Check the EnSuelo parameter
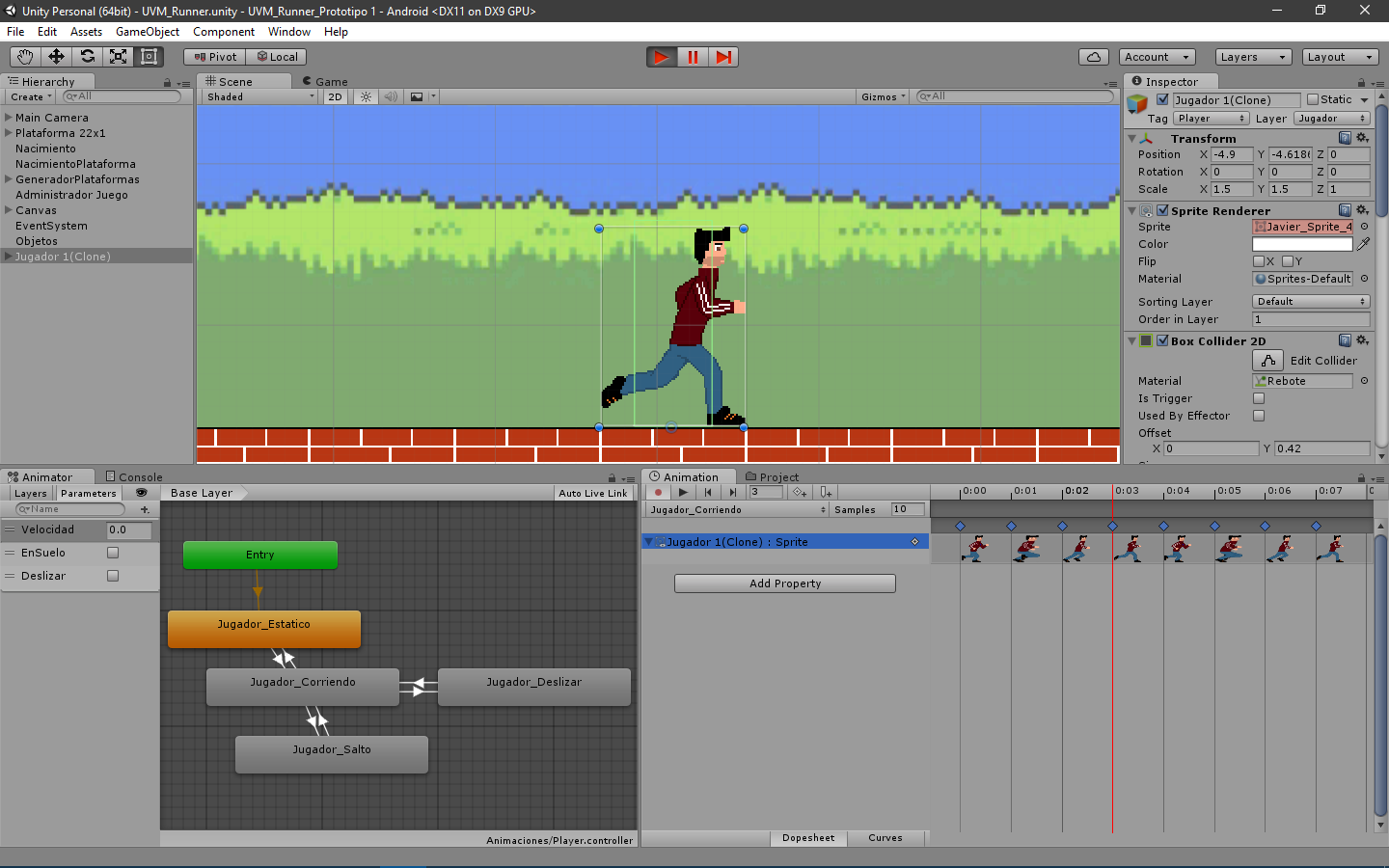The width and height of the screenshot is (1389, 868). (x=113, y=553)
